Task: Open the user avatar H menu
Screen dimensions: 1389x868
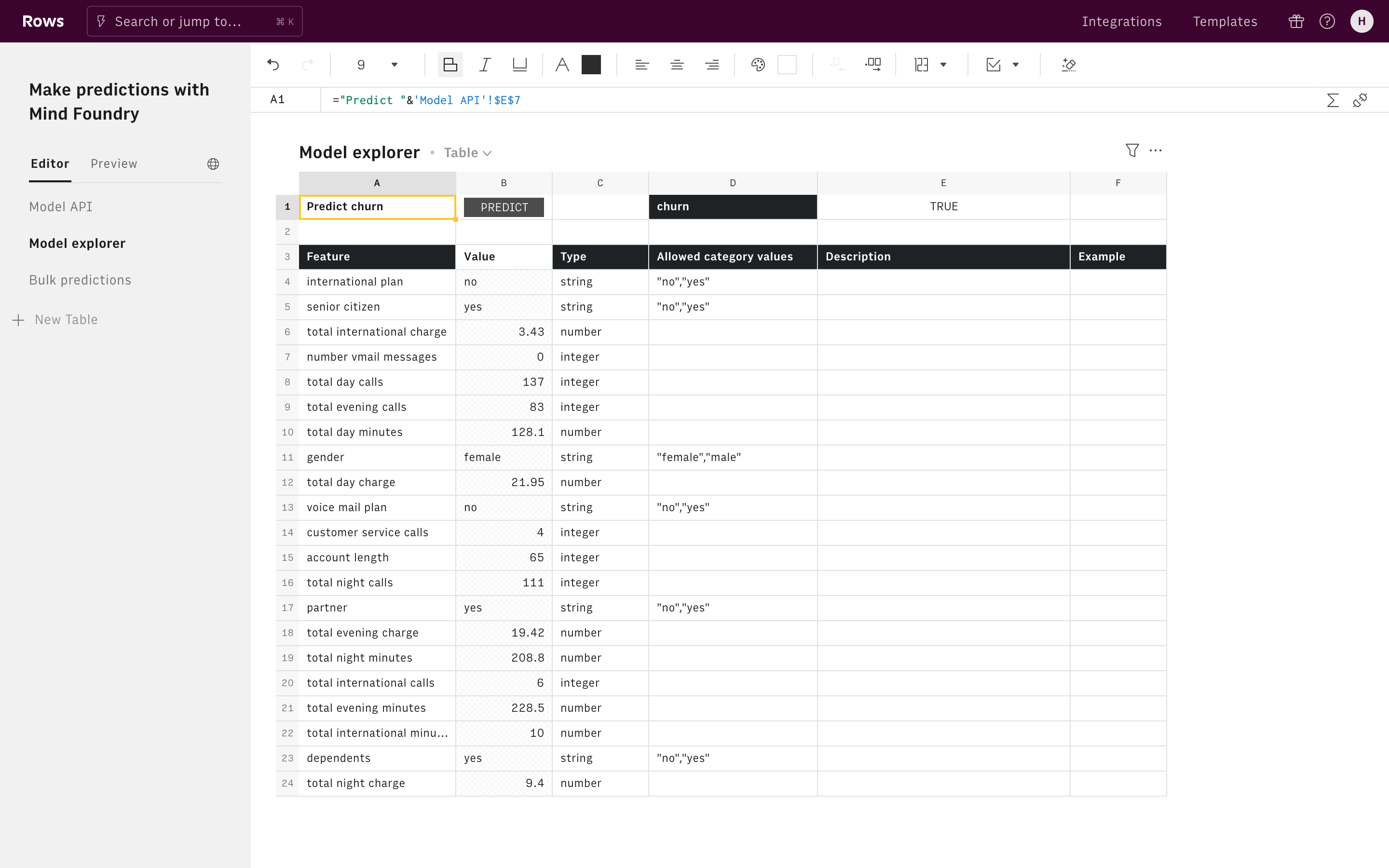Action: [x=1362, y=21]
